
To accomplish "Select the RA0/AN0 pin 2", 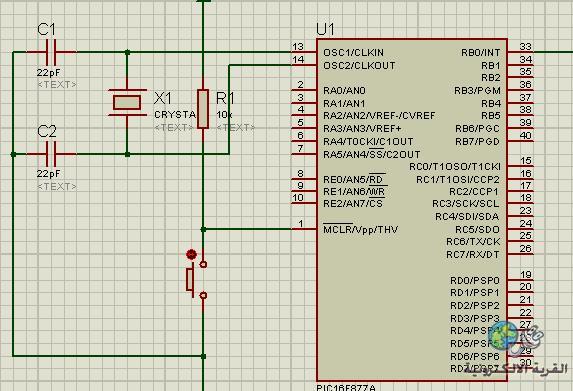I will [304, 90].
